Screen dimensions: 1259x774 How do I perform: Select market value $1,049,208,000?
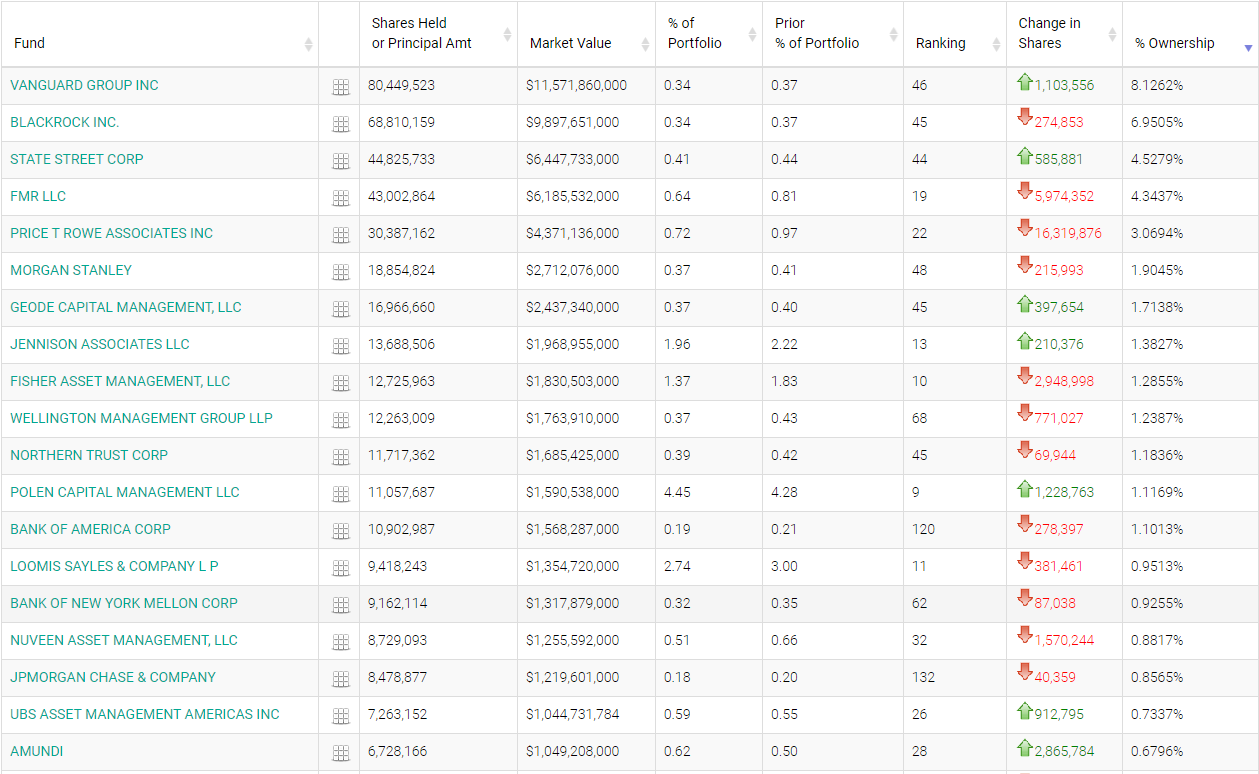coord(572,752)
